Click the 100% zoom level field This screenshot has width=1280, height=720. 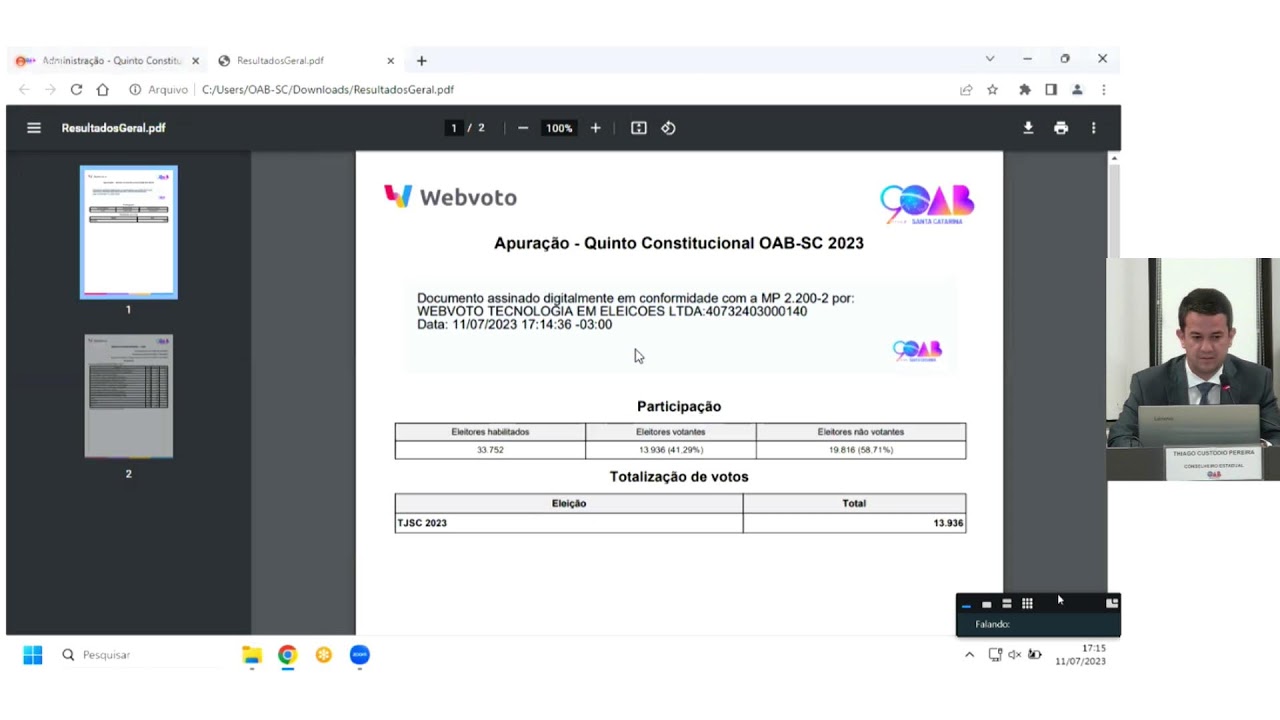coord(559,128)
